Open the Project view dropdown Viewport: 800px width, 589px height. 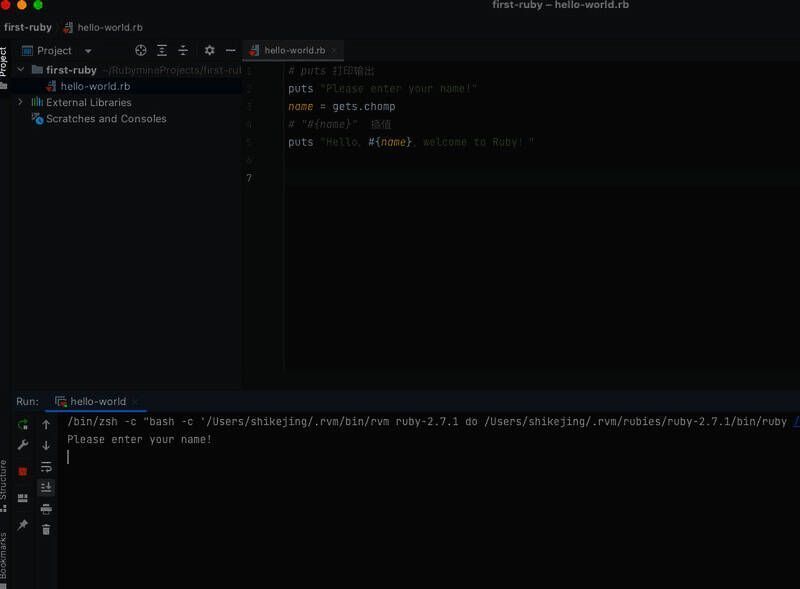point(88,51)
